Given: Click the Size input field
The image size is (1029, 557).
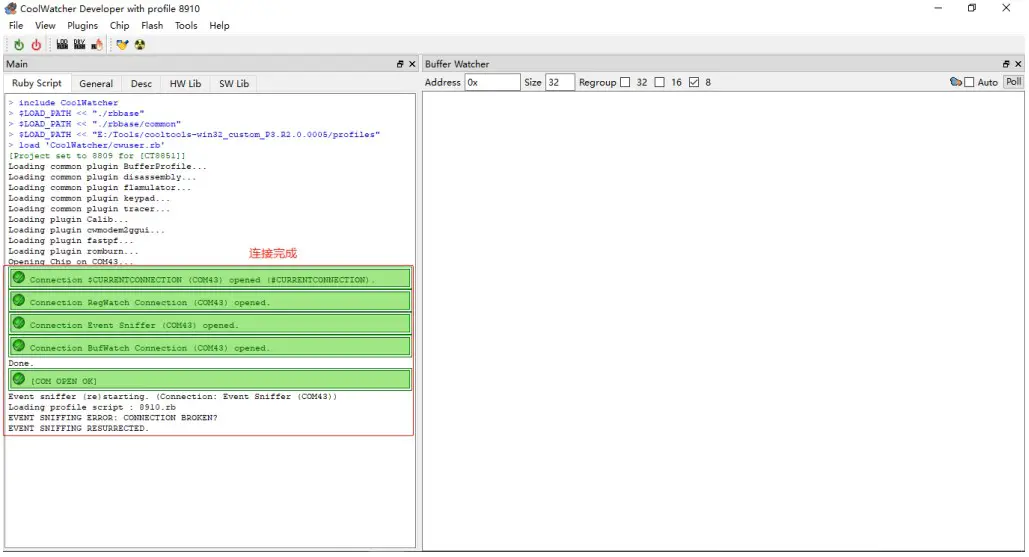Looking at the screenshot, I should [559, 82].
